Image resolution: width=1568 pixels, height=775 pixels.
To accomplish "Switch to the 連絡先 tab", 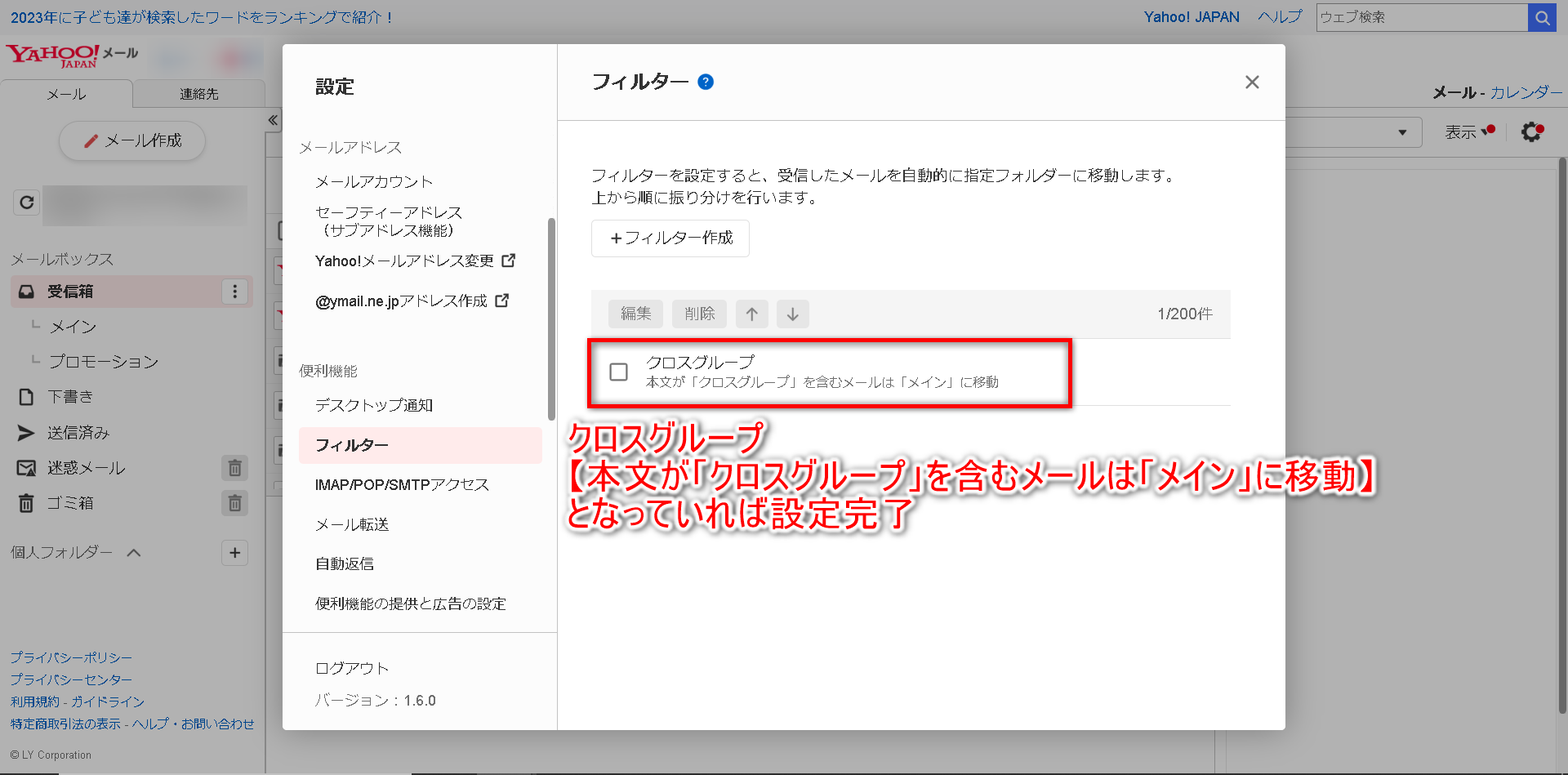I will click(198, 94).
